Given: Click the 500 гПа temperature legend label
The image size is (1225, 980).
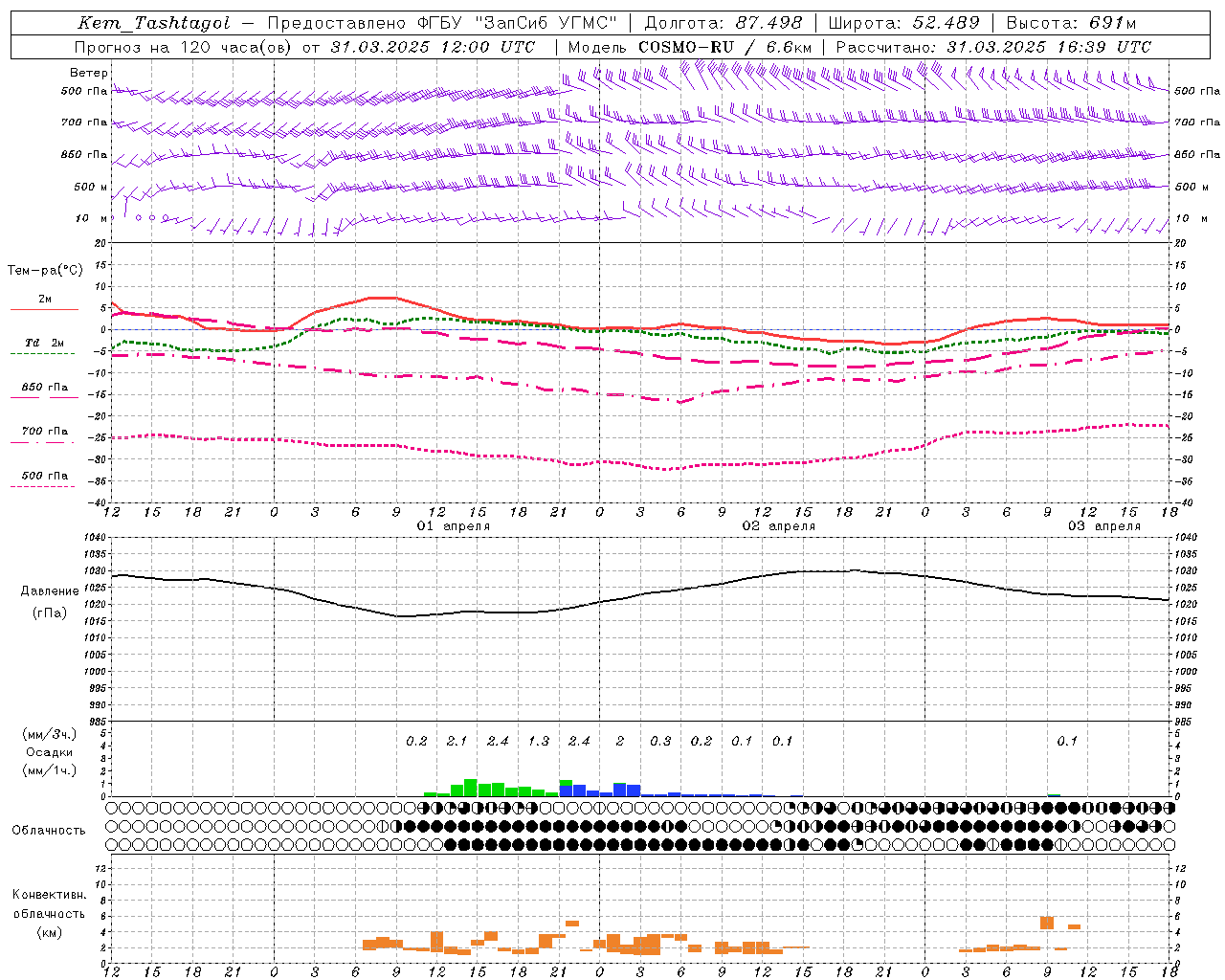Looking at the screenshot, I should 45,476.
